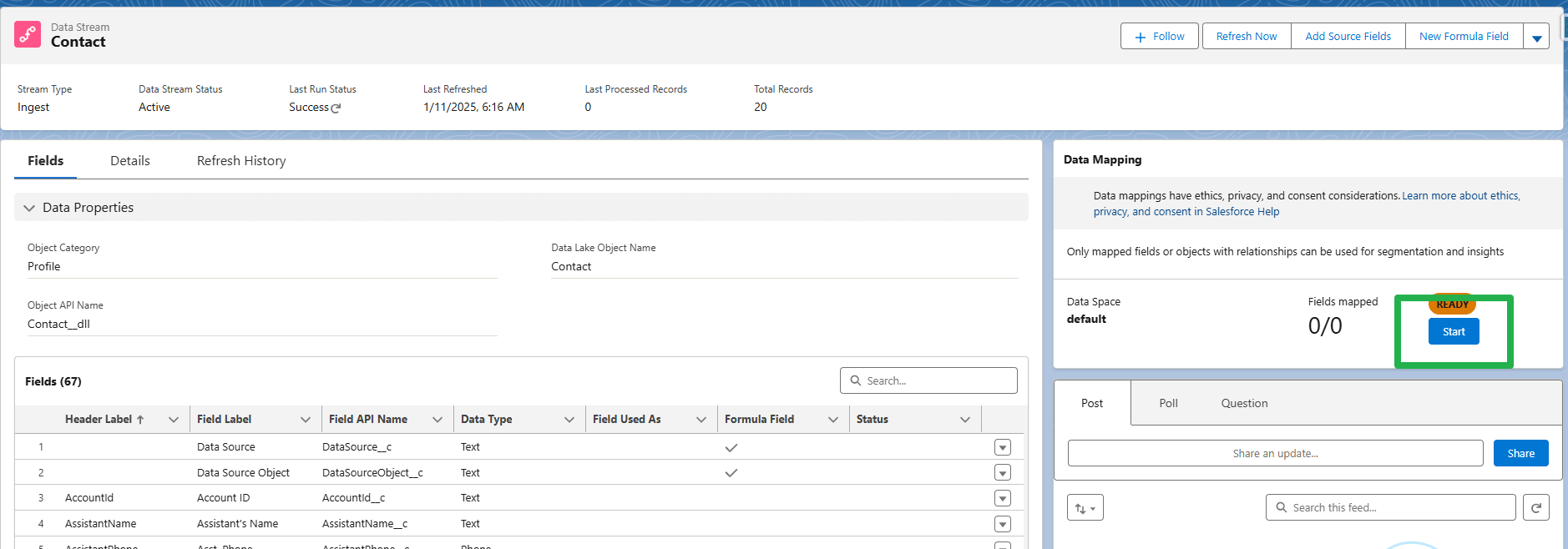Viewport: 1568px width, 549px height.
Task: Open row actions for Data Source Object field
Action: coord(1003,473)
